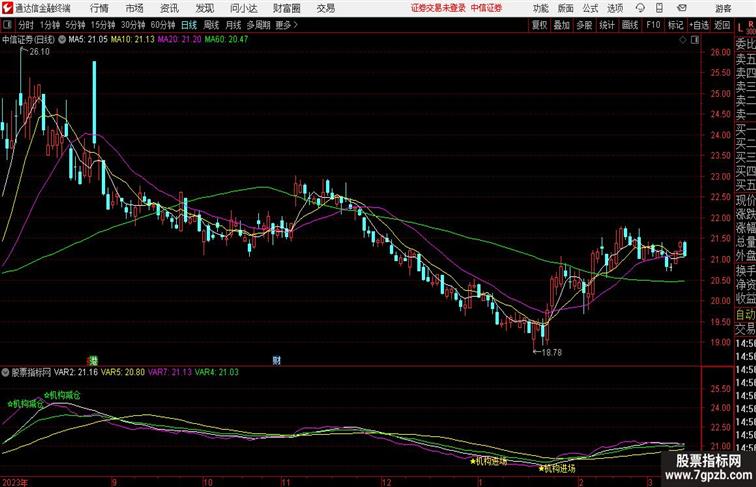
Task: Click the green 港 marker on chart bottom
Action: pos(94,360)
